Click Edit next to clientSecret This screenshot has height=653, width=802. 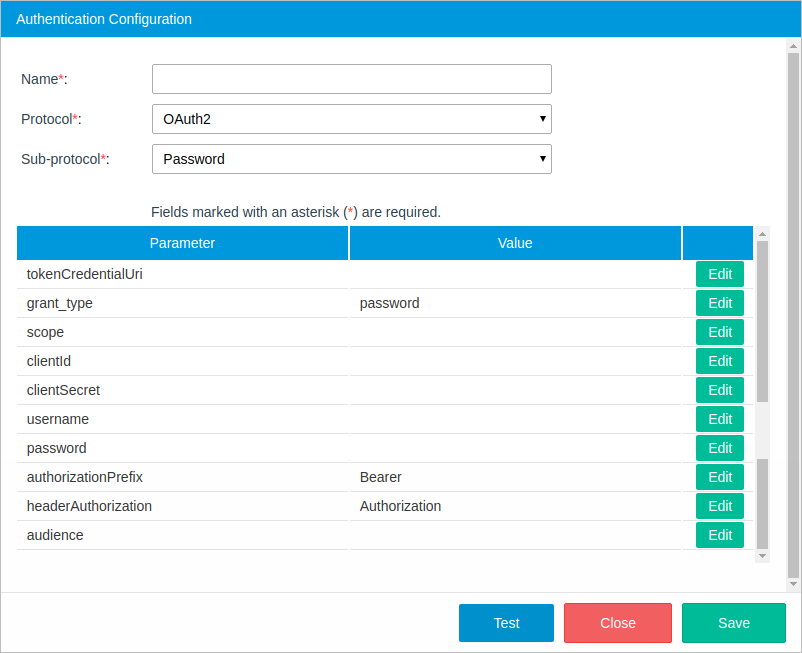coord(719,390)
